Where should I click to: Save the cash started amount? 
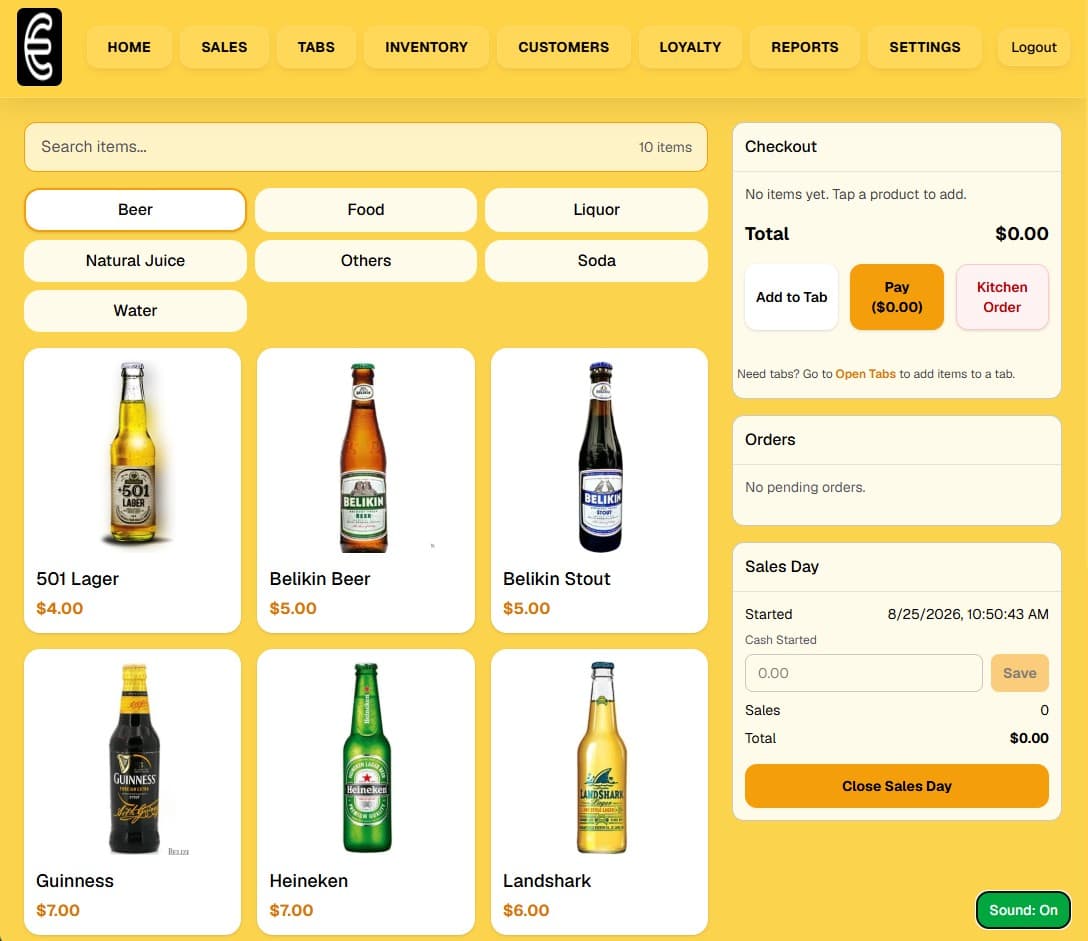coord(1019,673)
